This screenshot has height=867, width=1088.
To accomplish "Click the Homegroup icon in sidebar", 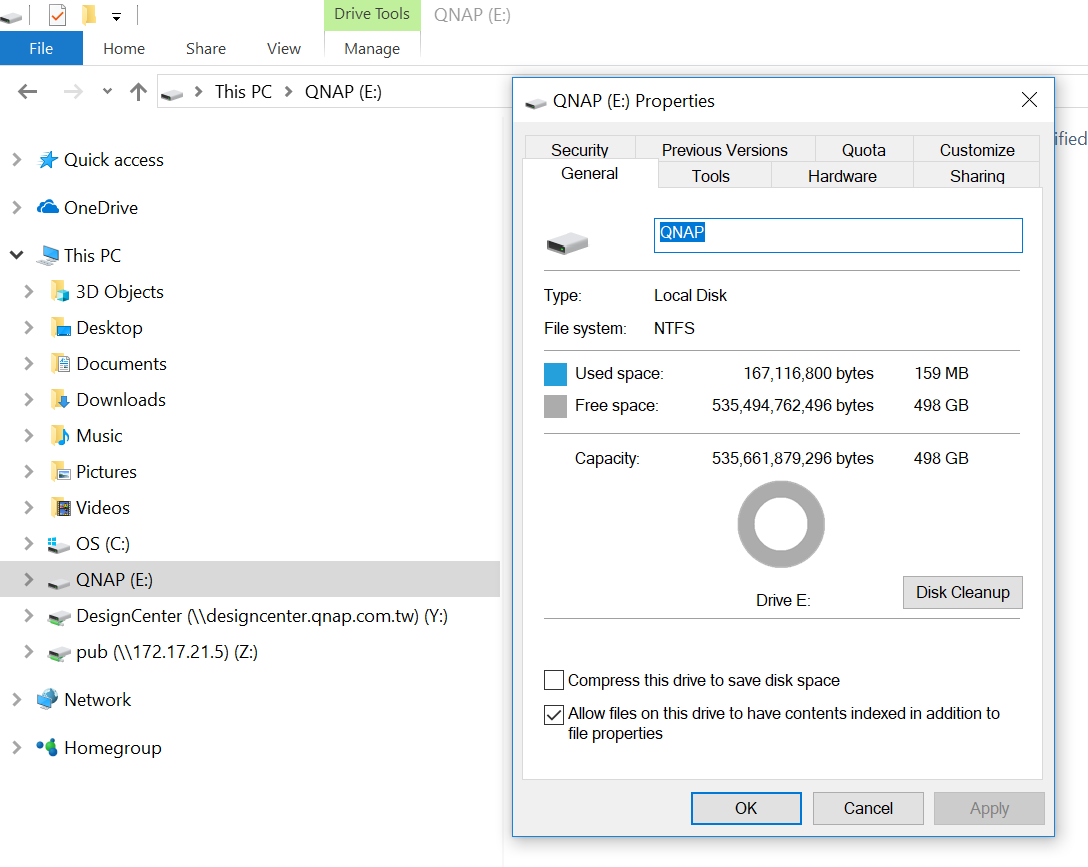I will (47, 748).
